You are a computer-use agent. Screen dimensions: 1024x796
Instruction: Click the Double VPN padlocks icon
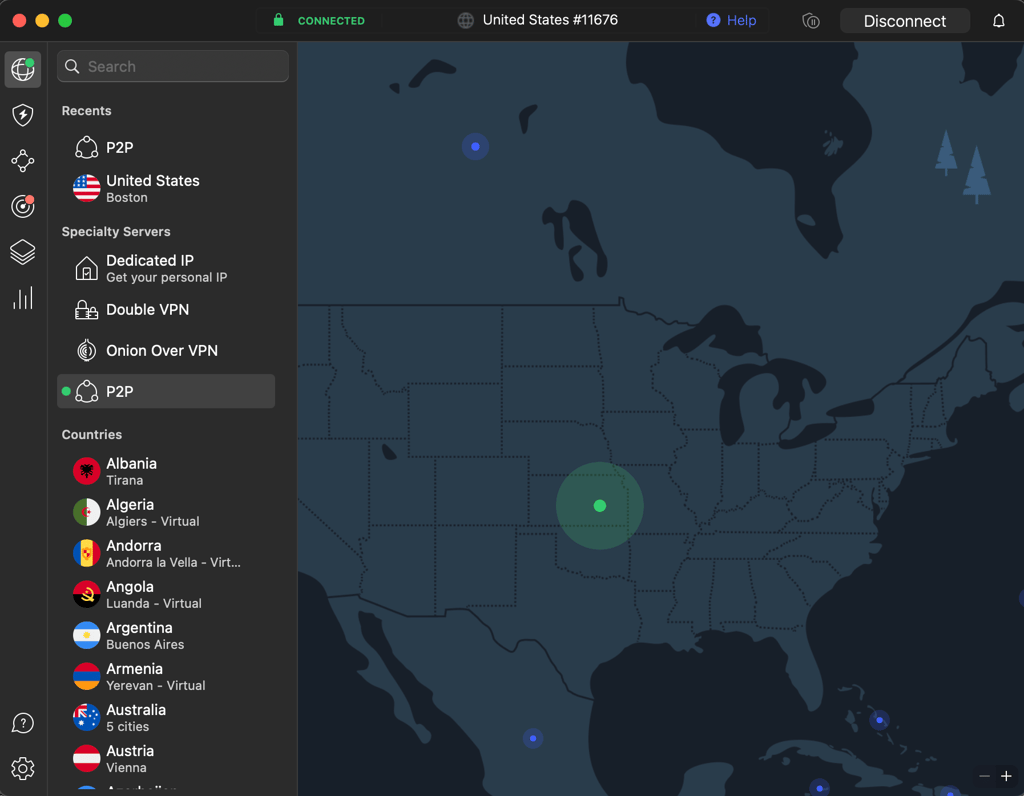[x=86, y=310]
